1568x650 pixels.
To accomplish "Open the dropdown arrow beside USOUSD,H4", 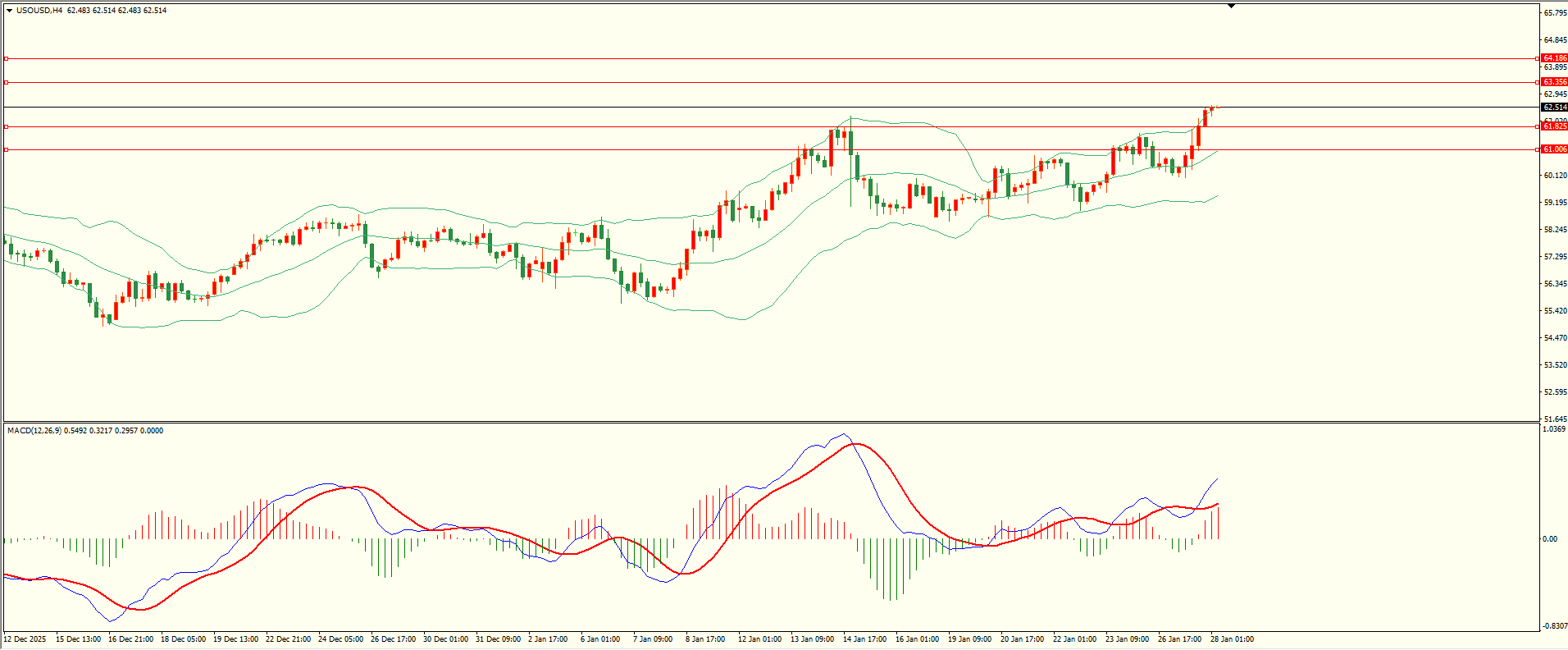I will pos(9,11).
